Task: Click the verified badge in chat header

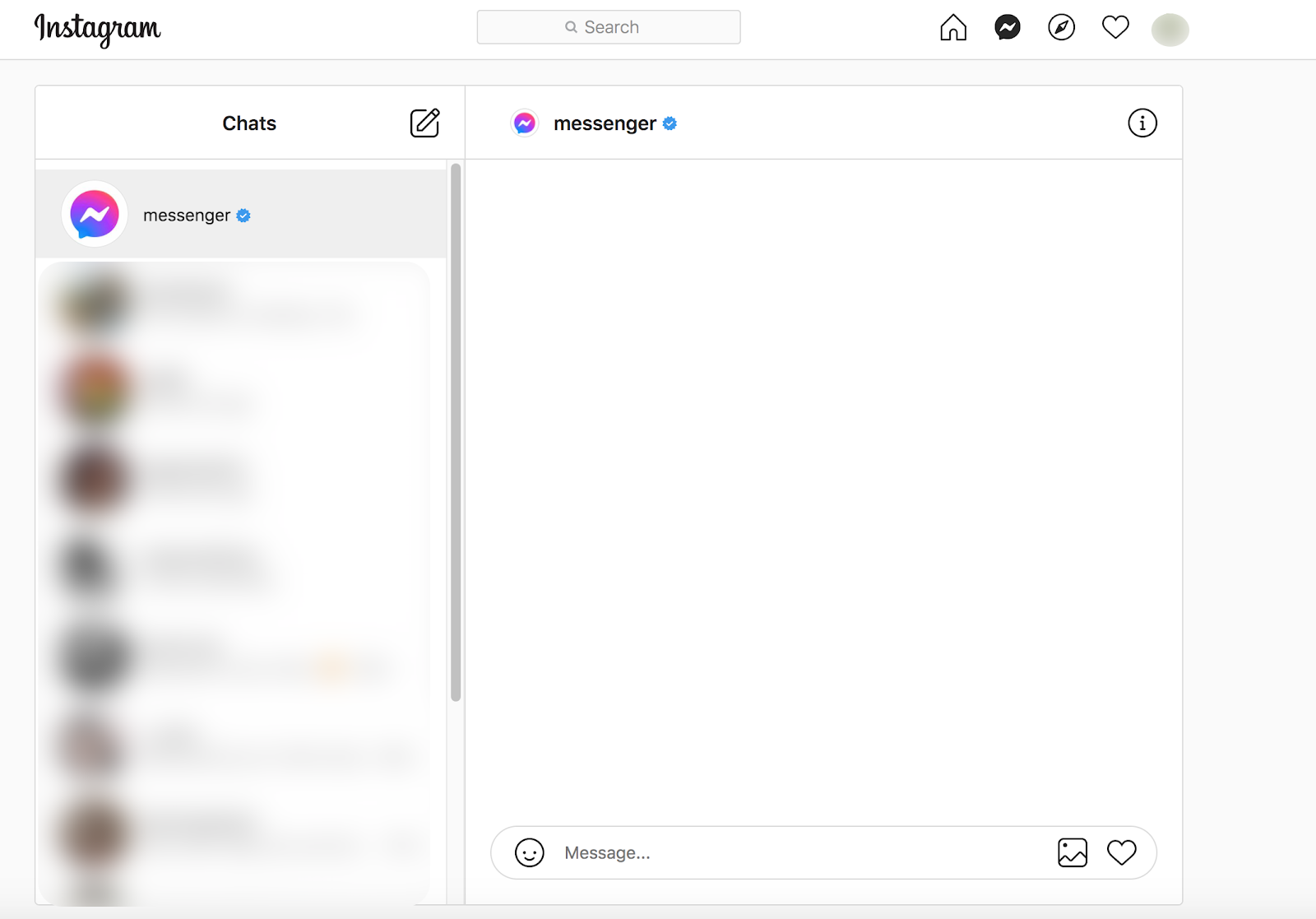Action: point(670,123)
